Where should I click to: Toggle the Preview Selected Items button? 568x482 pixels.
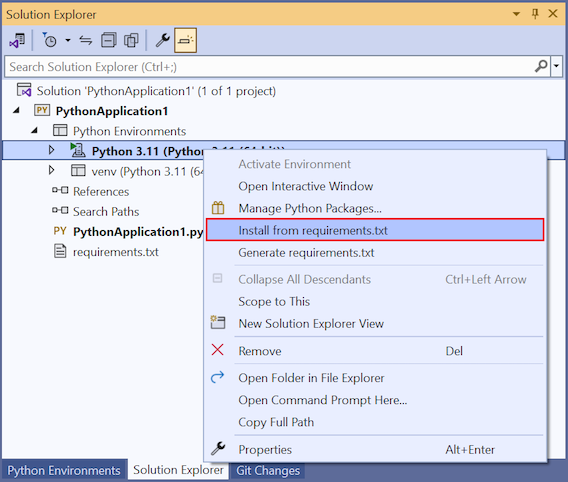click(185, 40)
